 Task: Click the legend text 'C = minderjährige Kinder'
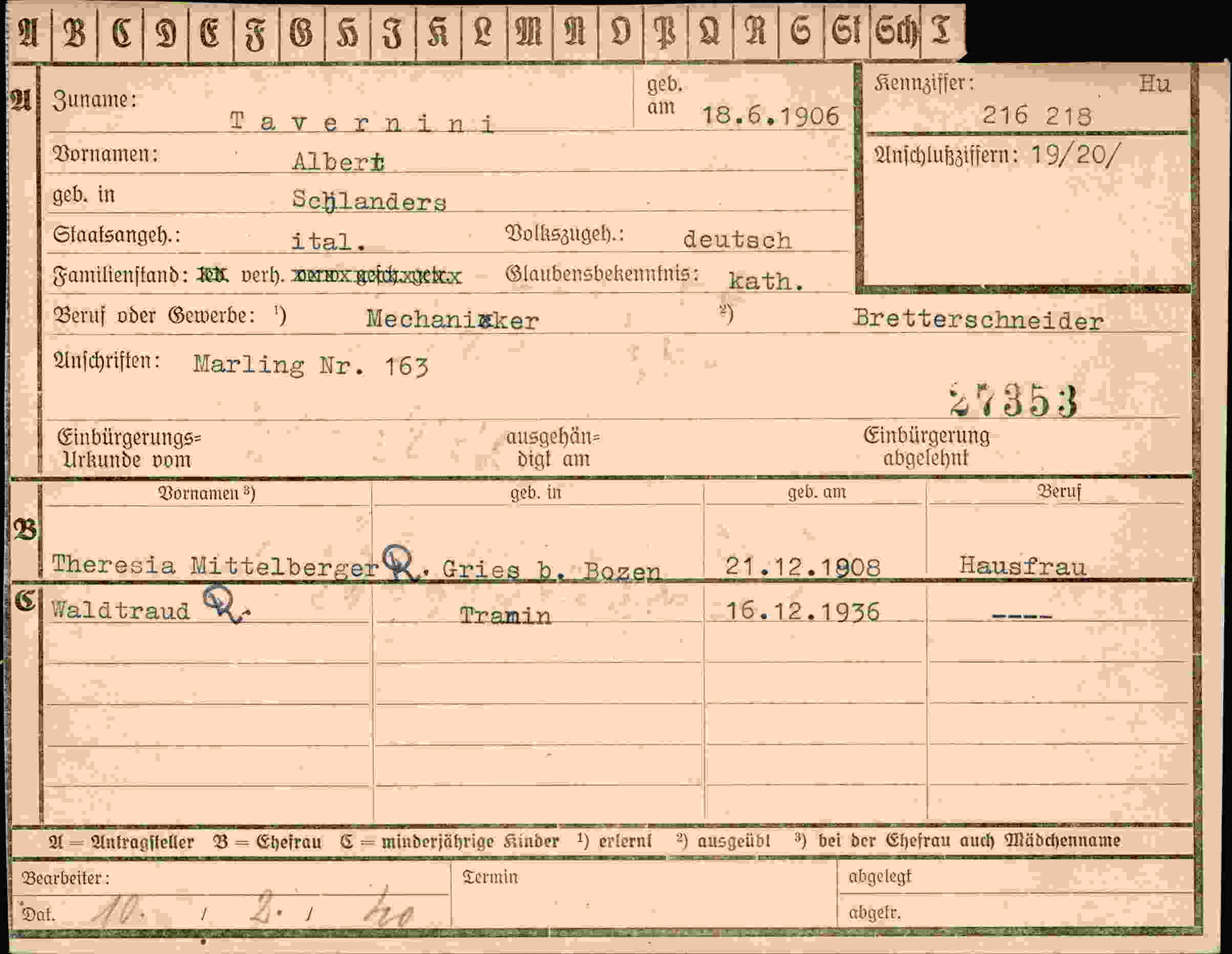450,841
